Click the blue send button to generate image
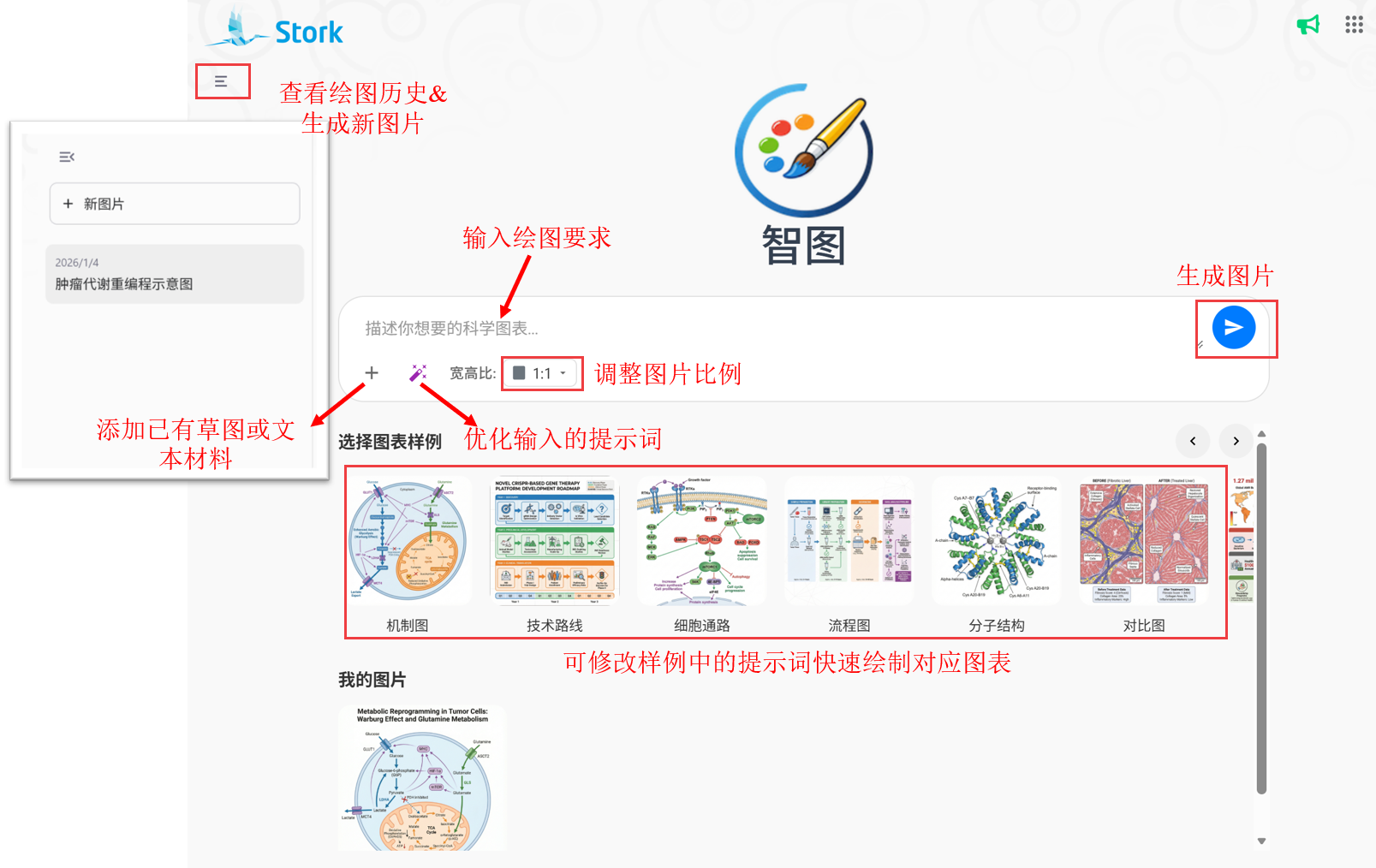1376x868 pixels. pyautogui.click(x=1234, y=327)
